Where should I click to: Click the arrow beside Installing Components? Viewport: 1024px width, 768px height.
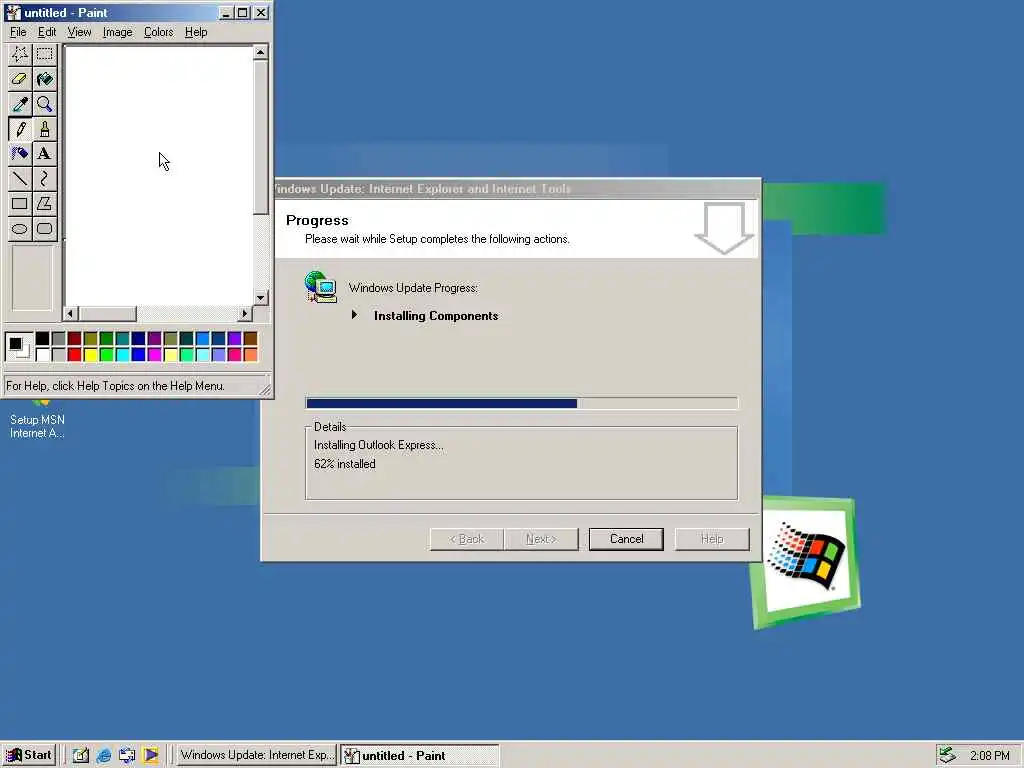click(354, 315)
